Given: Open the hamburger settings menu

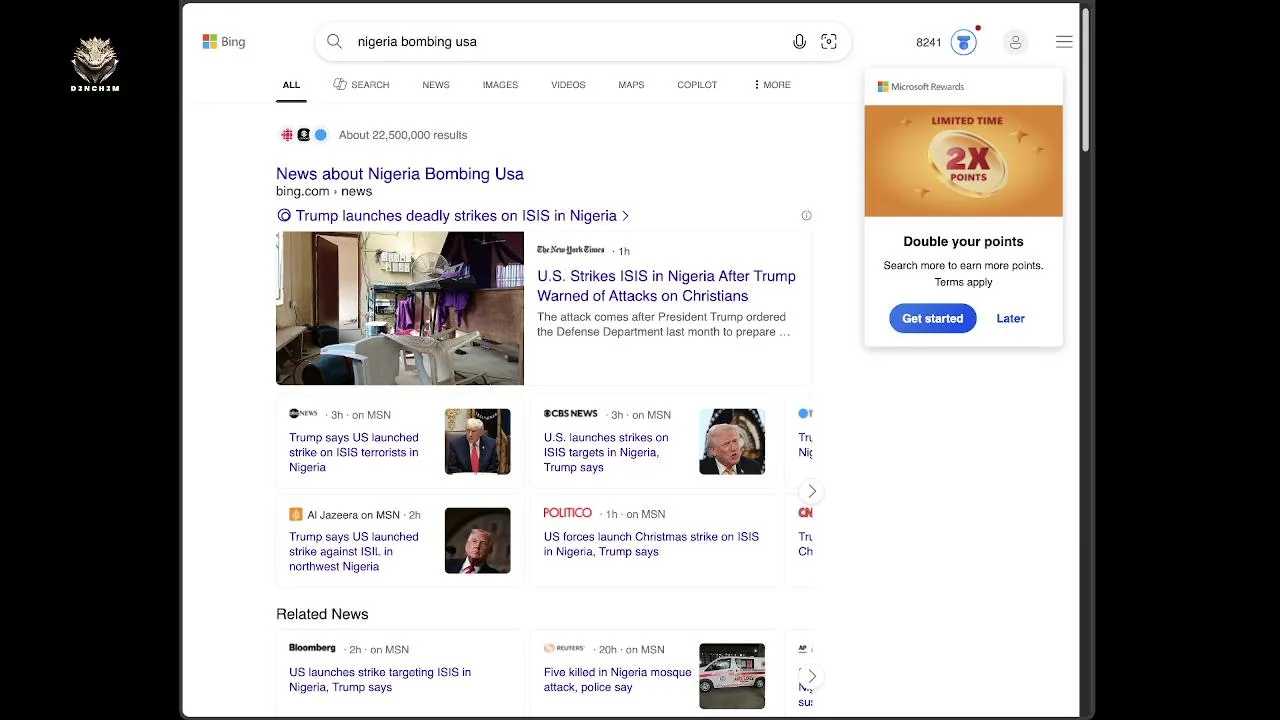Looking at the screenshot, I should pyautogui.click(x=1064, y=42).
